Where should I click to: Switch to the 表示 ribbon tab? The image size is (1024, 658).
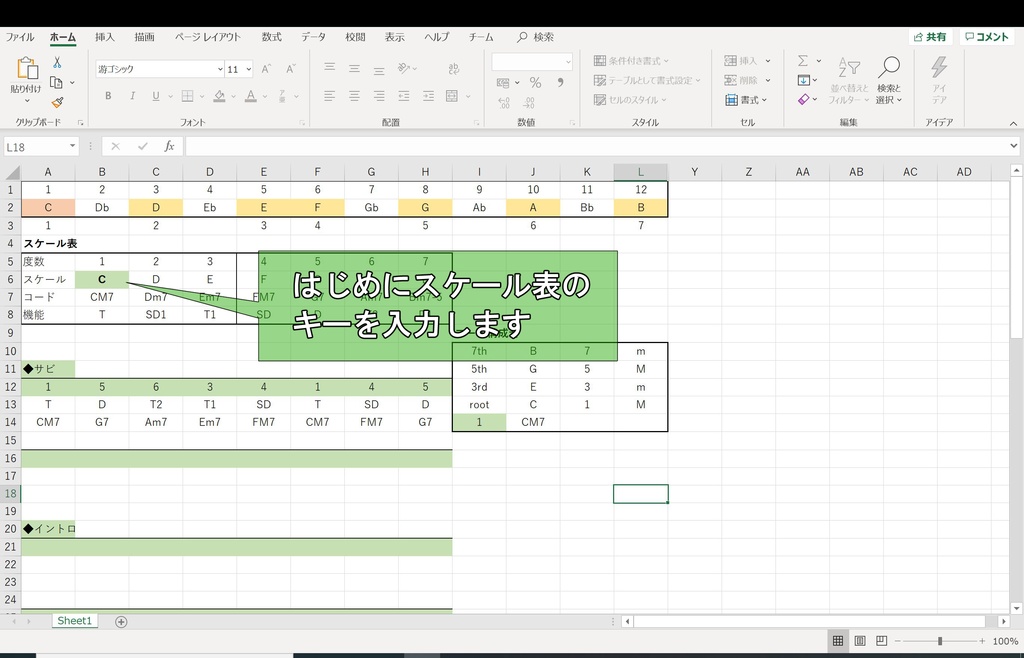394,37
